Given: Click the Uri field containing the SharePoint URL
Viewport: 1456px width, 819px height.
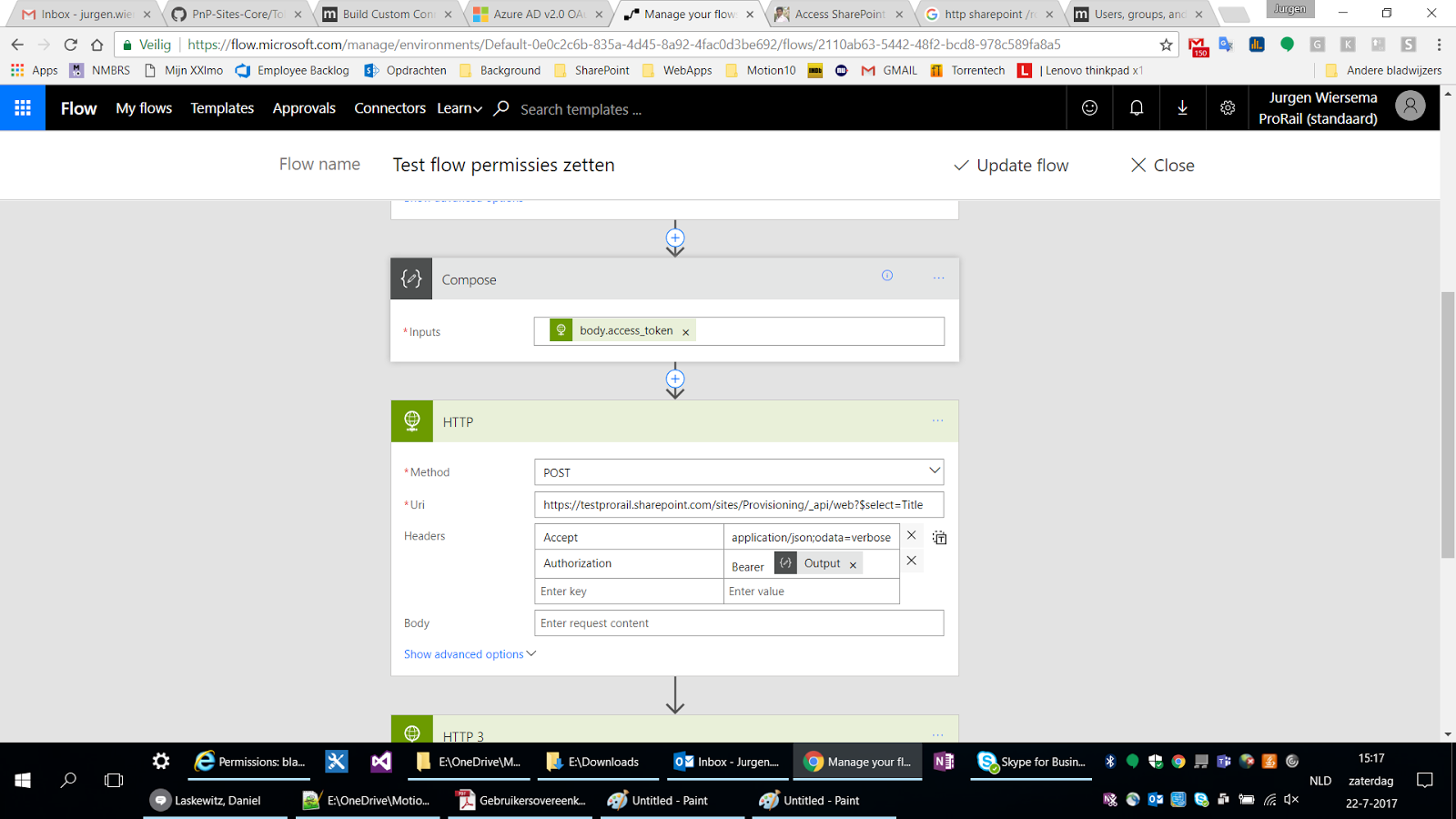Looking at the screenshot, I should coord(739,504).
